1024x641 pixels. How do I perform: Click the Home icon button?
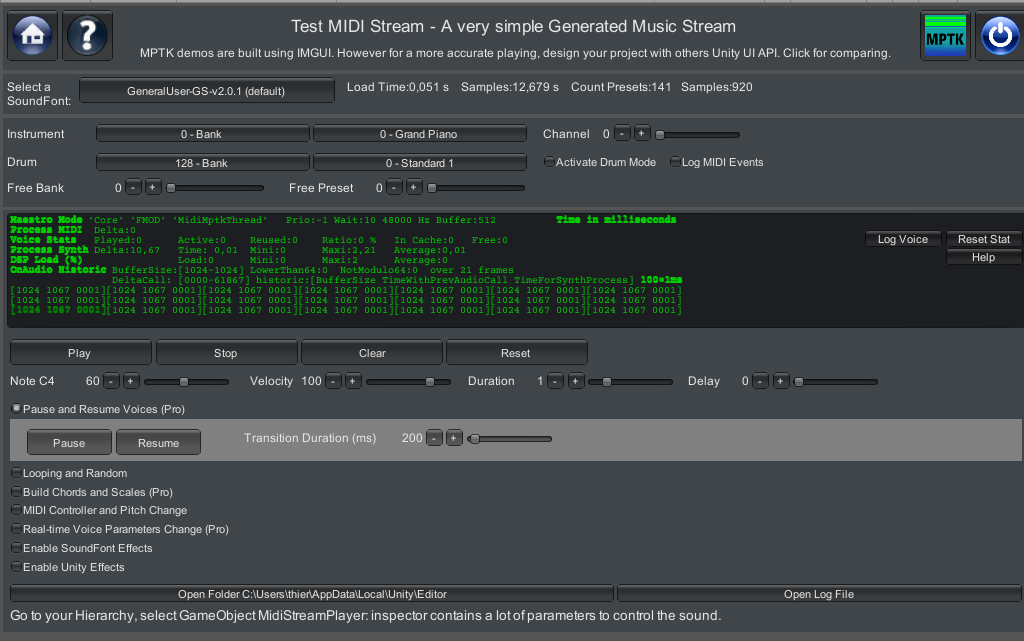[33, 36]
